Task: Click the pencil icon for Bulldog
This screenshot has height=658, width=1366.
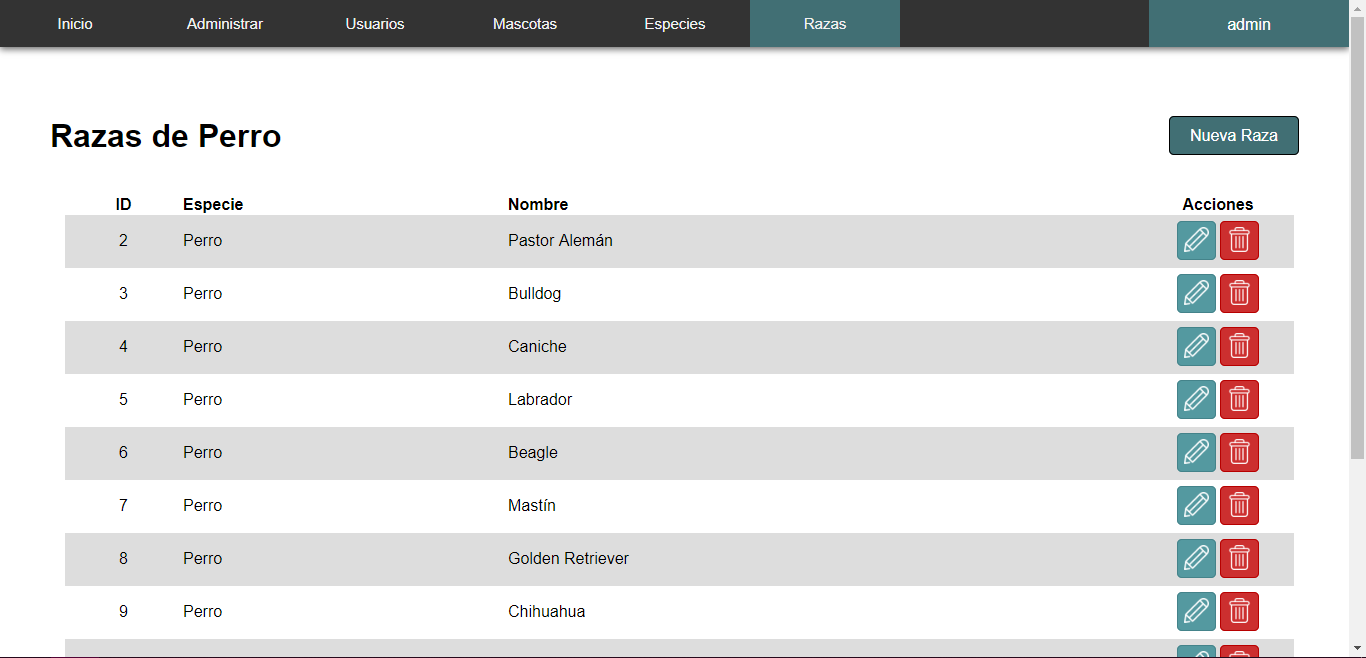Action: [x=1196, y=293]
